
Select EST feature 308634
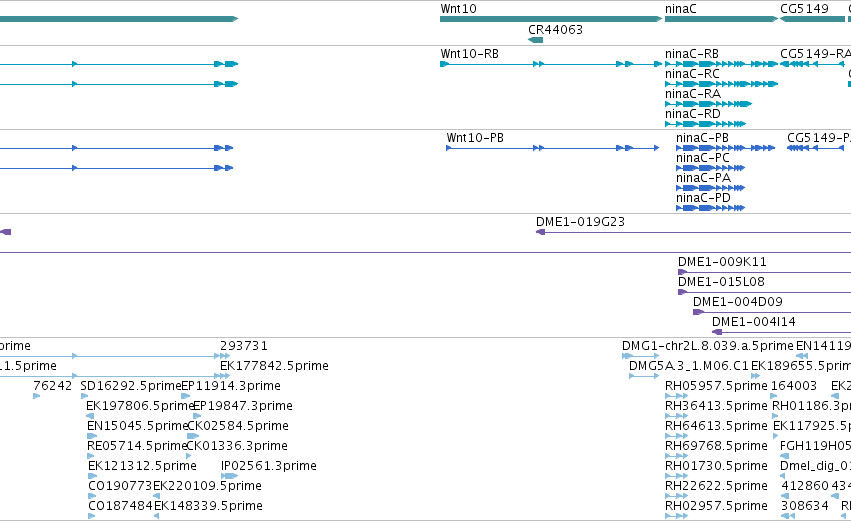pos(805,507)
